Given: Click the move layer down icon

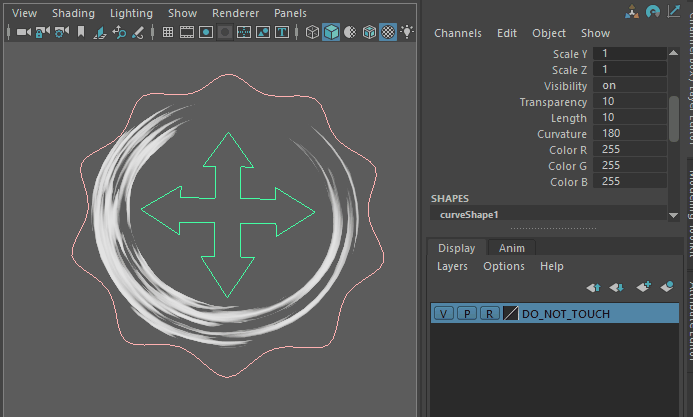Looking at the screenshot, I should pyautogui.click(x=616, y=288).
